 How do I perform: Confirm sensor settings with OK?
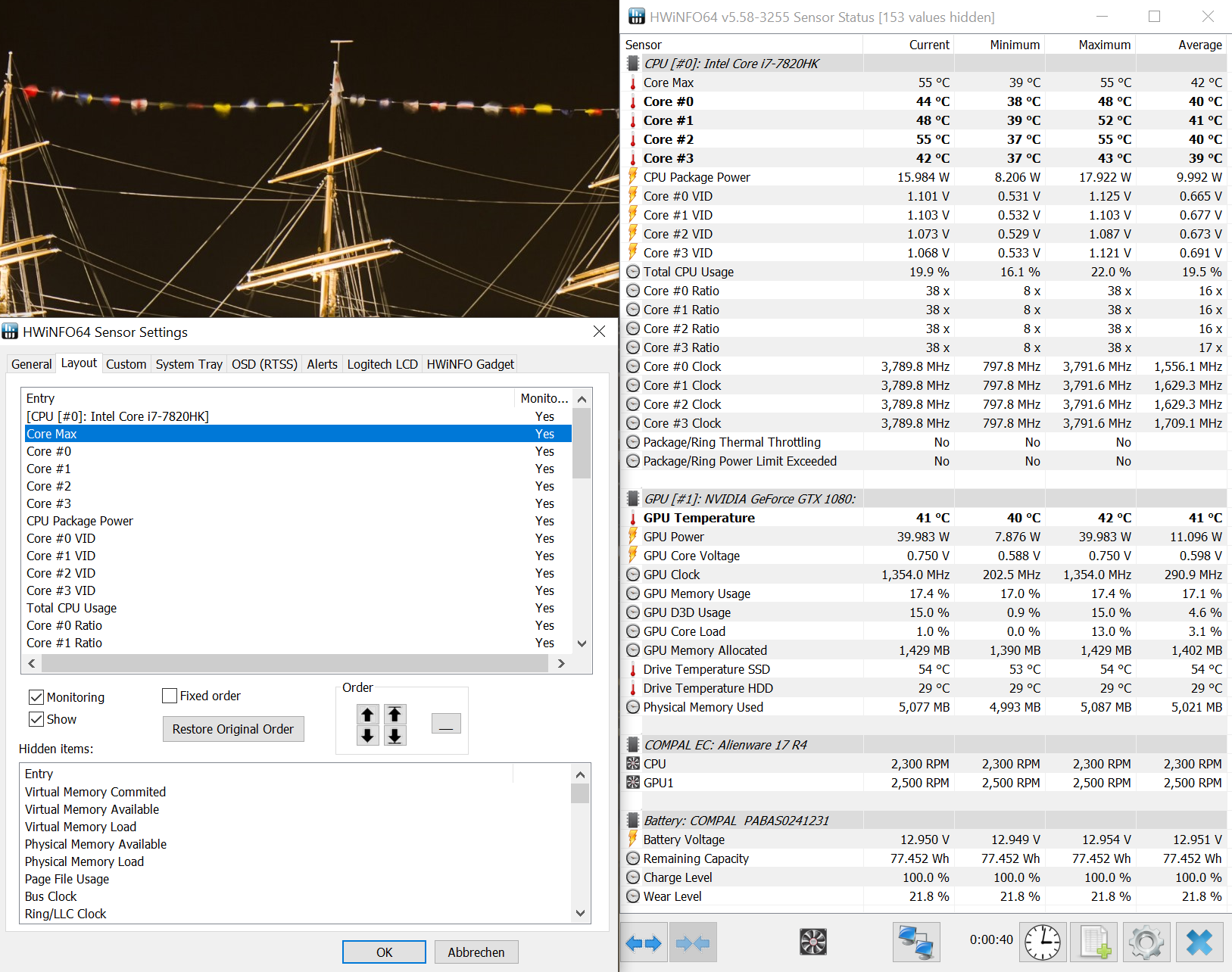(384, 952)
